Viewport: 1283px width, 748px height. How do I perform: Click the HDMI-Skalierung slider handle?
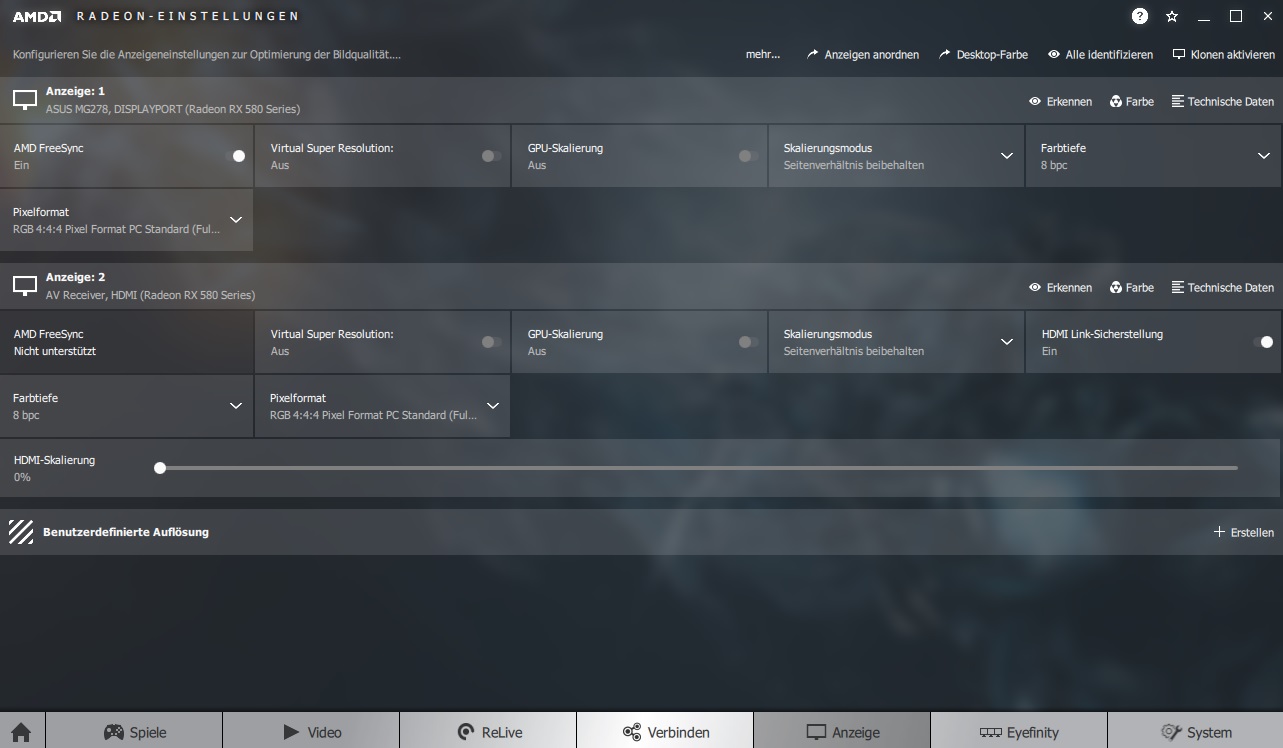click(x=160, y=467)
